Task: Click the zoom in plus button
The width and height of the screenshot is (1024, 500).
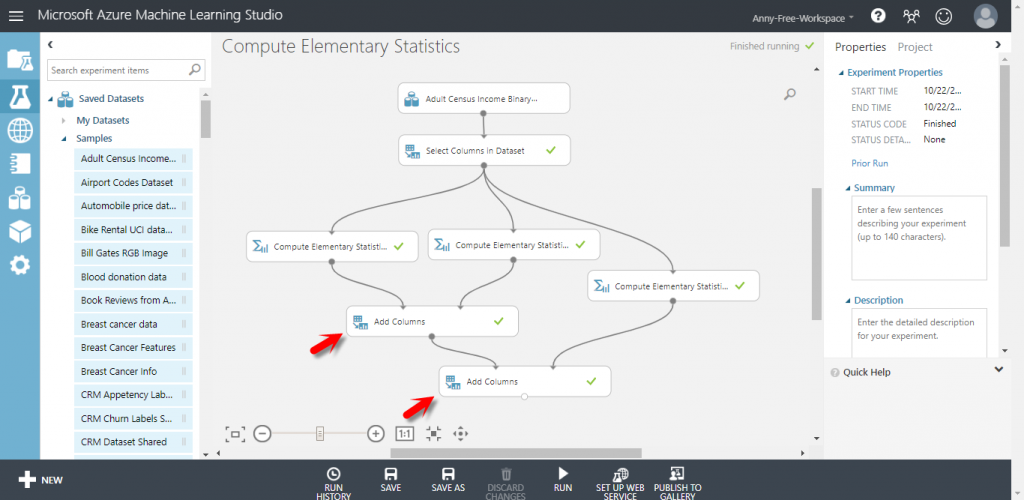Action: 376,433
